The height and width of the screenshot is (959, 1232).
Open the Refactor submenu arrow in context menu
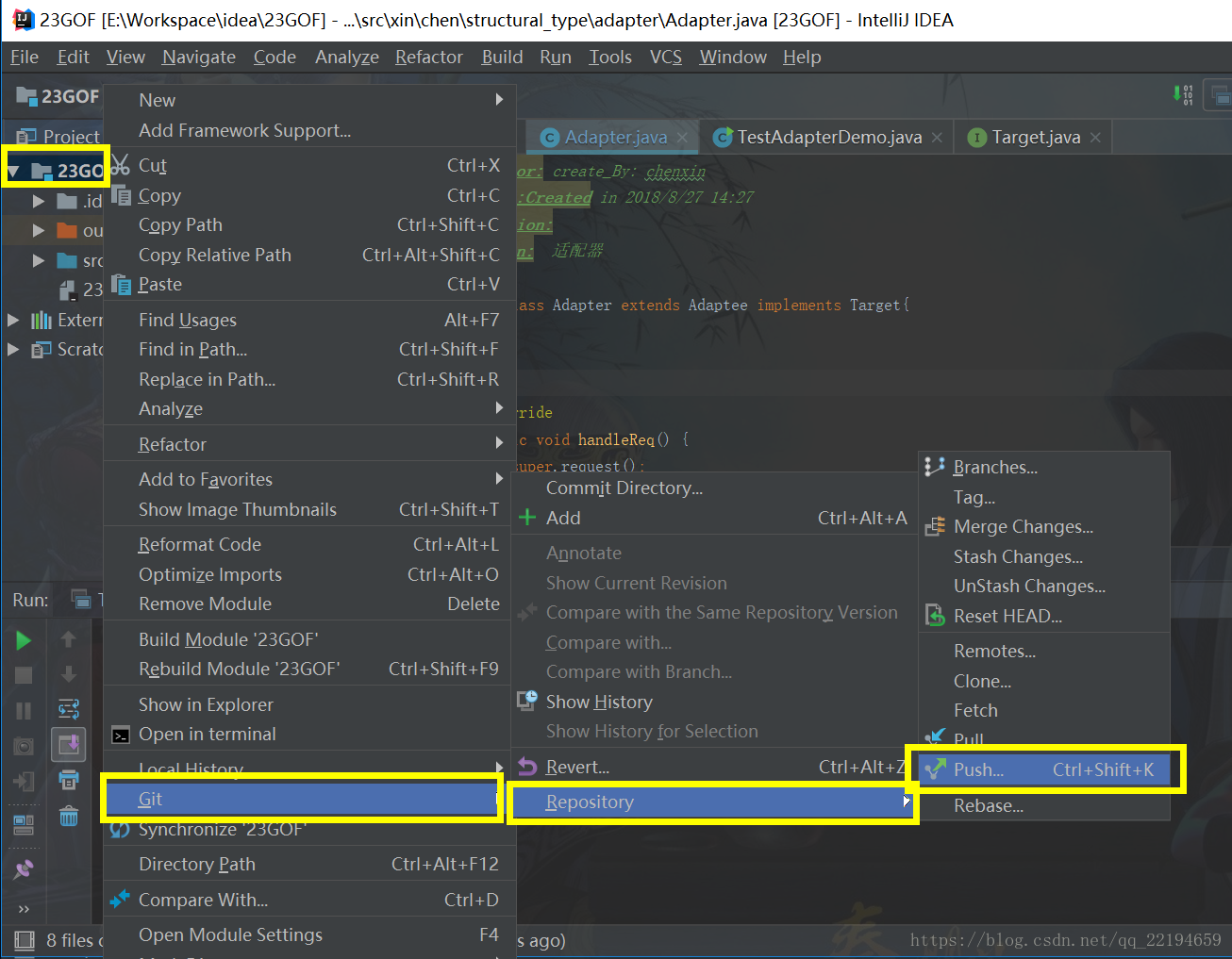(x=499, y=443)
